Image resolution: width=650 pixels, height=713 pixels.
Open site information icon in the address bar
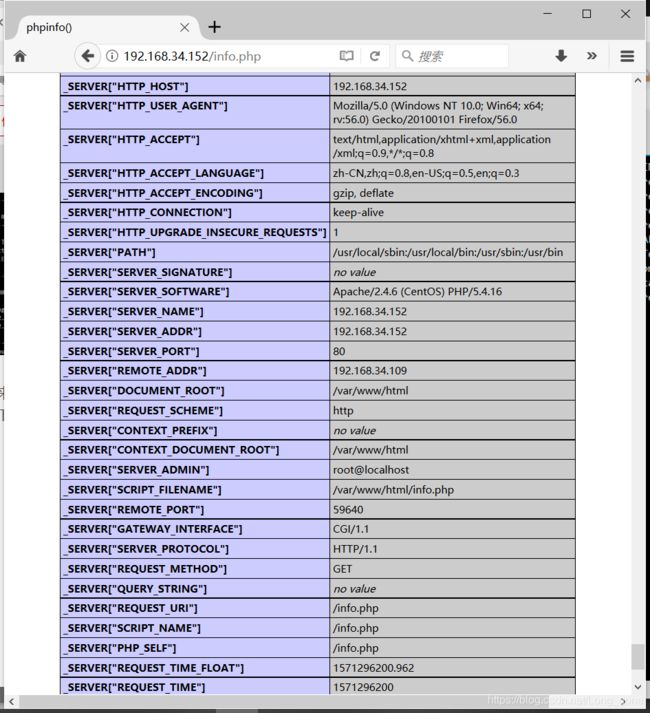click(x=112, y=56)
